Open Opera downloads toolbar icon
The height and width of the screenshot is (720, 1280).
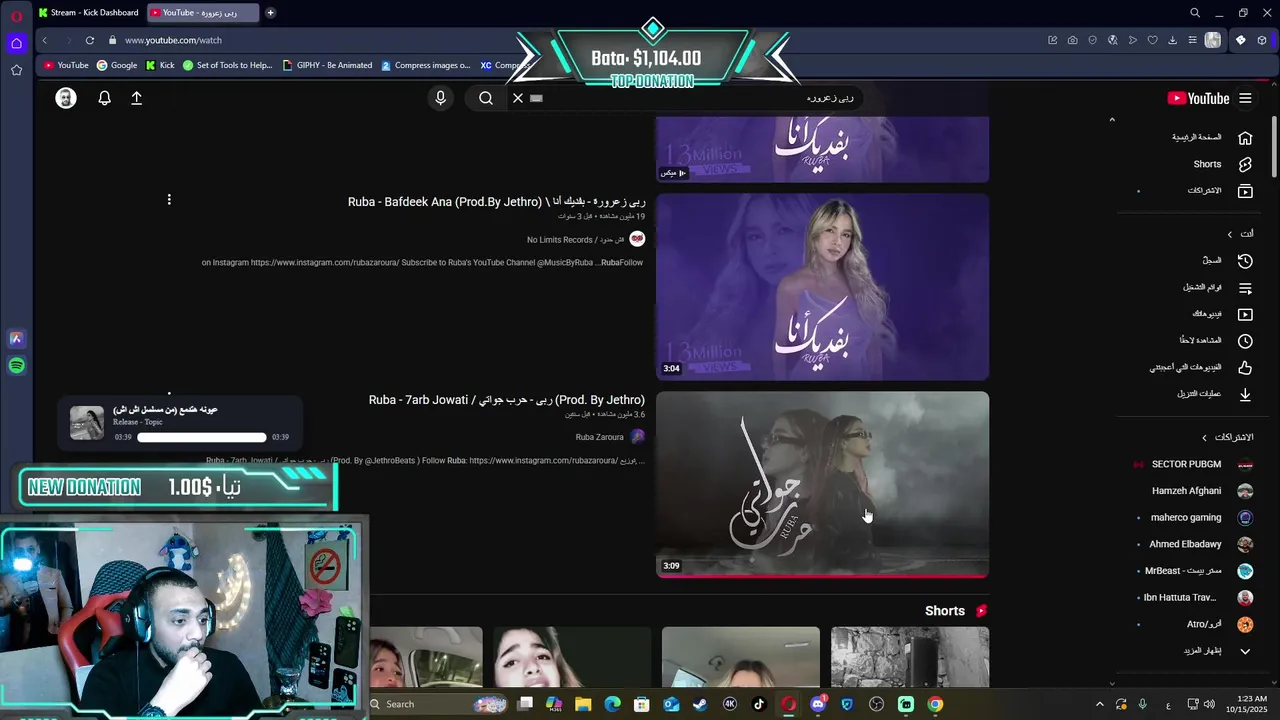1172,40
